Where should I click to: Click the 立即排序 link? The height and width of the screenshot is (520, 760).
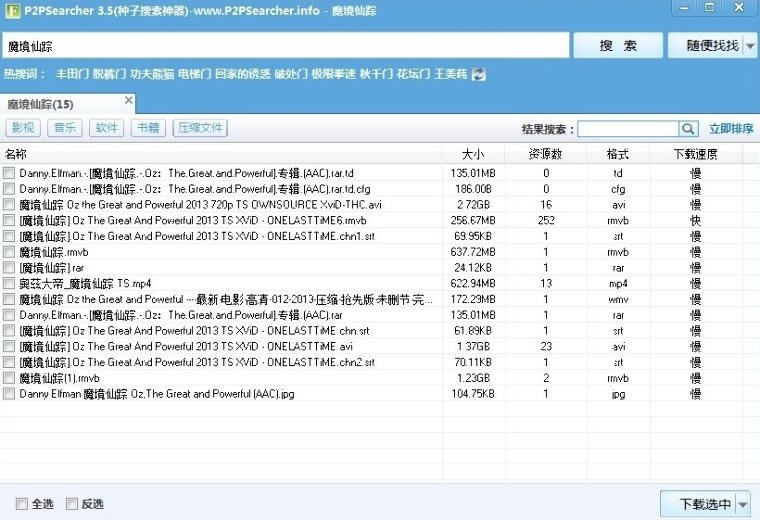[731, 129]
